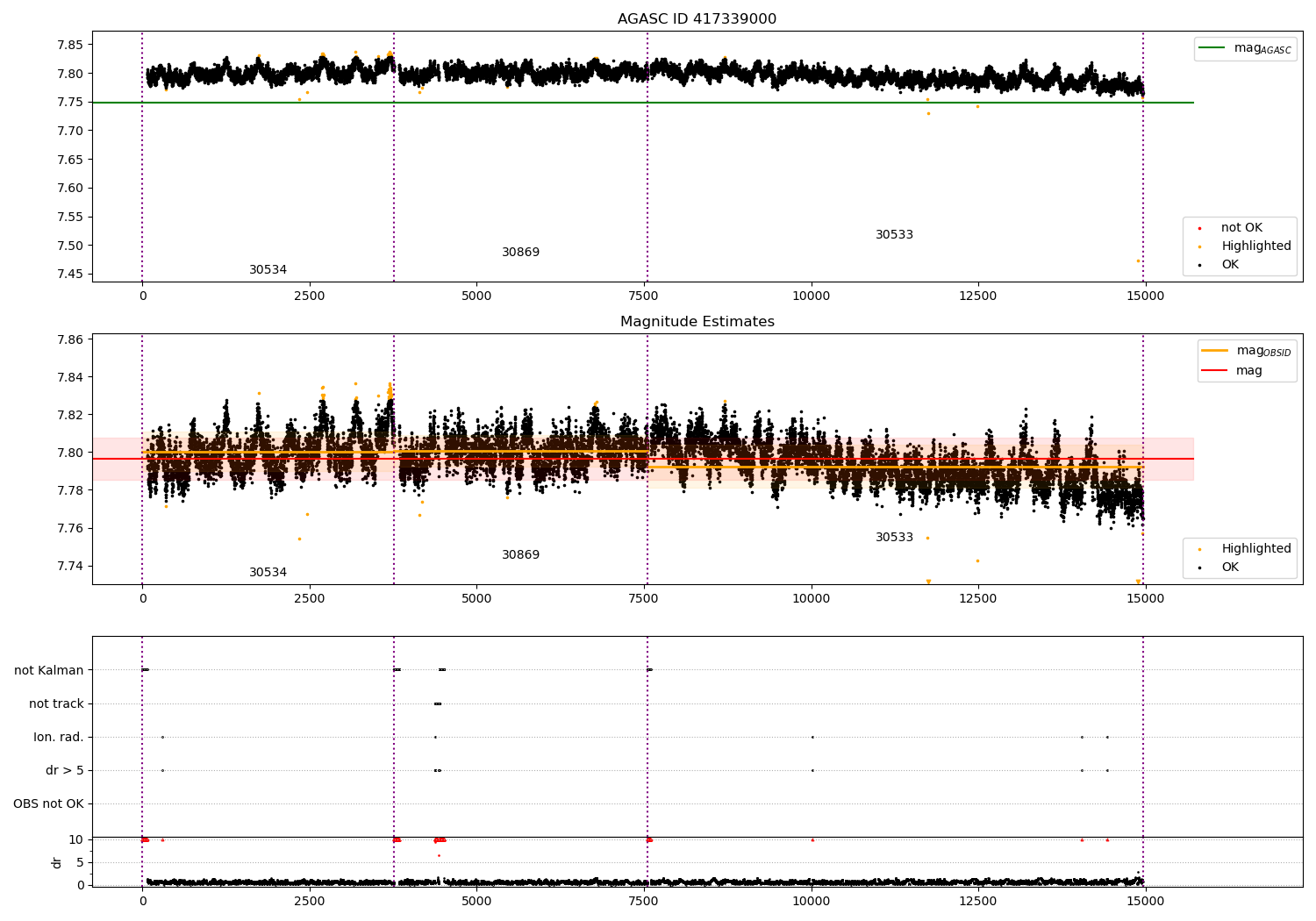The height and width of the screenshot is (921, 1316).
Task: Click the 30869 obsid label in middle plot
Action: tap(520, 555)
